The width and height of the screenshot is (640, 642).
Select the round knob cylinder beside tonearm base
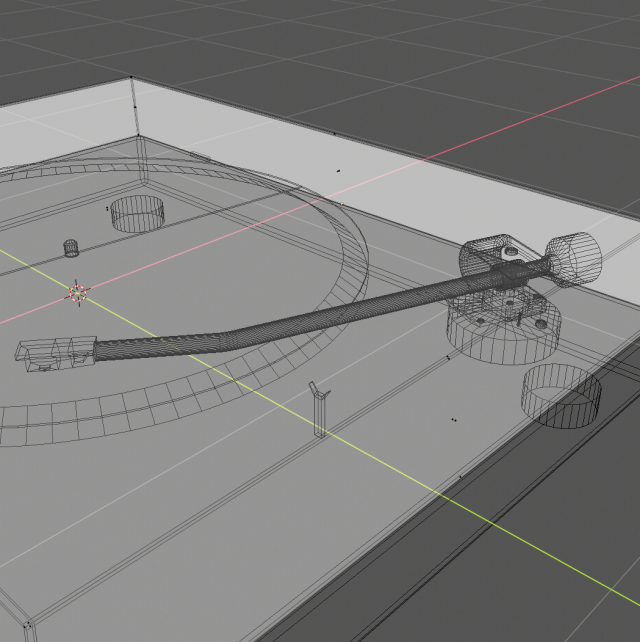point(562,395)
